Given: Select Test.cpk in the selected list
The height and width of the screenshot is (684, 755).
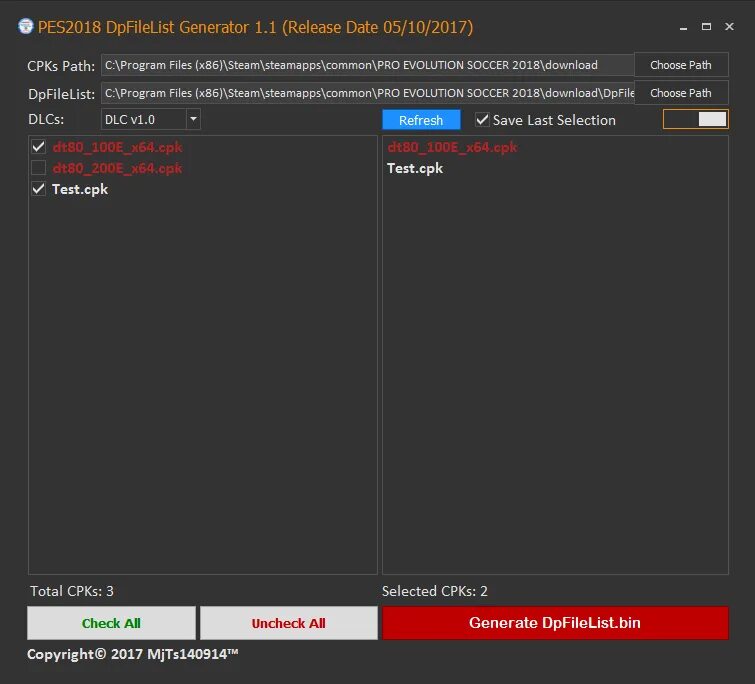Looking at the screenshot, I should tap(415, 168).
